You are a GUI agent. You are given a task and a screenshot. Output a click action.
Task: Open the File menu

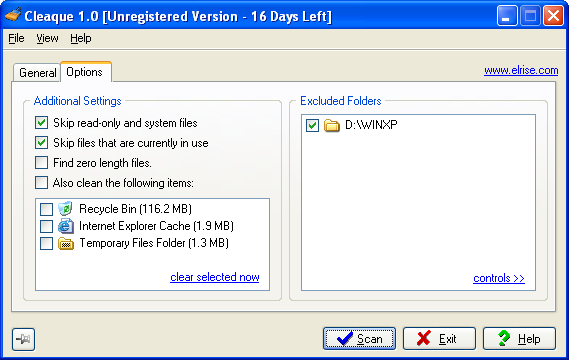pos(16,38)
